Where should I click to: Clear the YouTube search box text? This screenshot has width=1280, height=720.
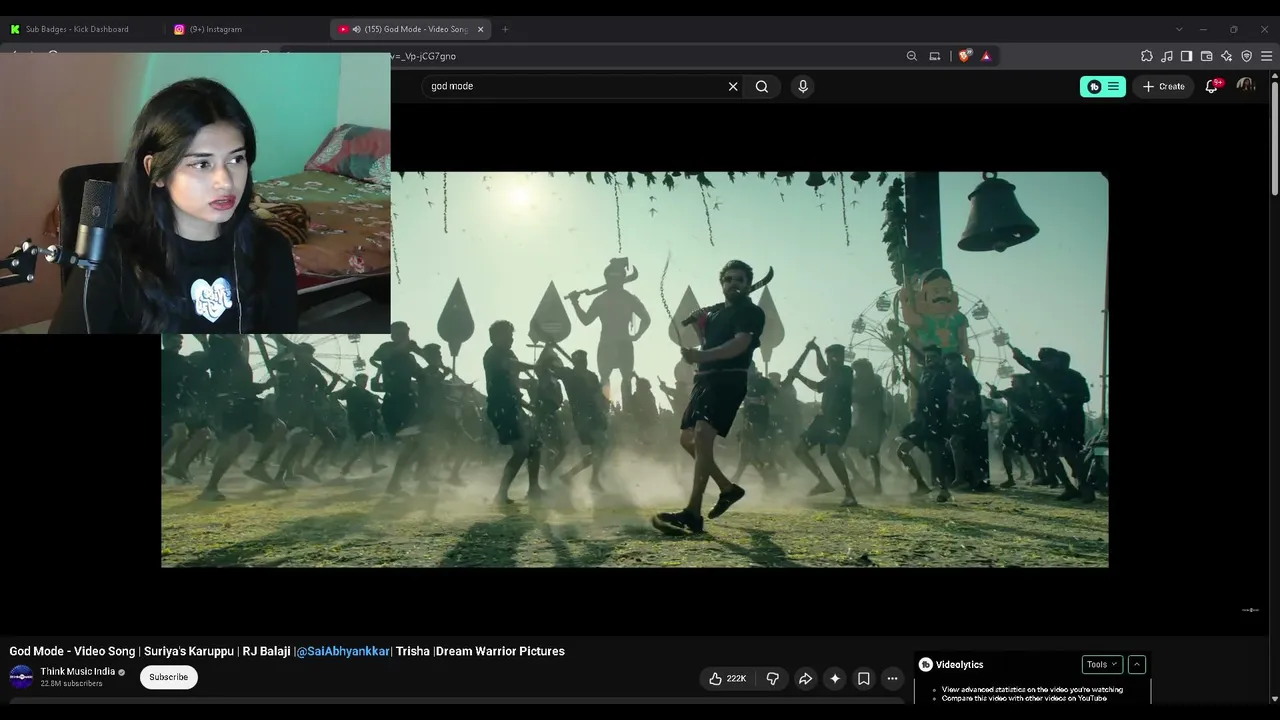coord(733,86)
